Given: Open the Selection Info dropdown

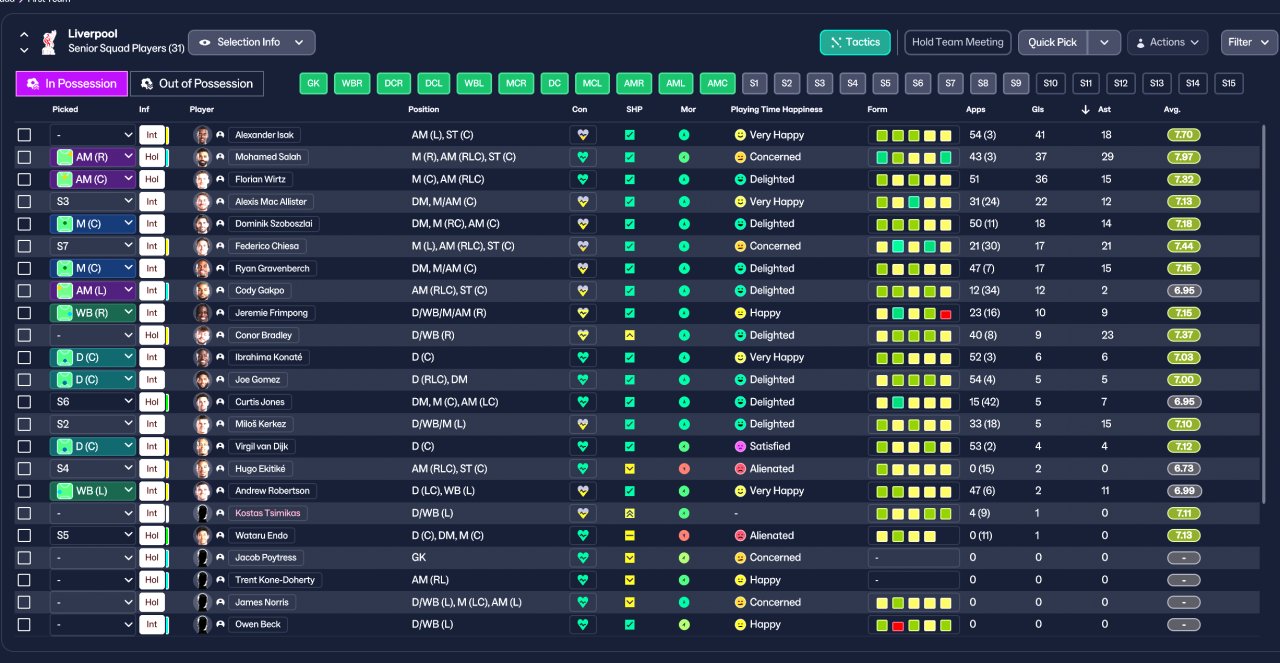Looking at the screenshot, I should pyautogui.click(x=252, y=42).
